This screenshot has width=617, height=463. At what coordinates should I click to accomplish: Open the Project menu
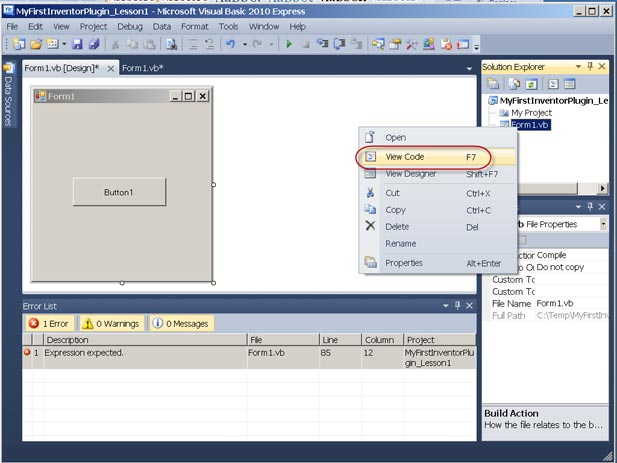pos(93,26)
